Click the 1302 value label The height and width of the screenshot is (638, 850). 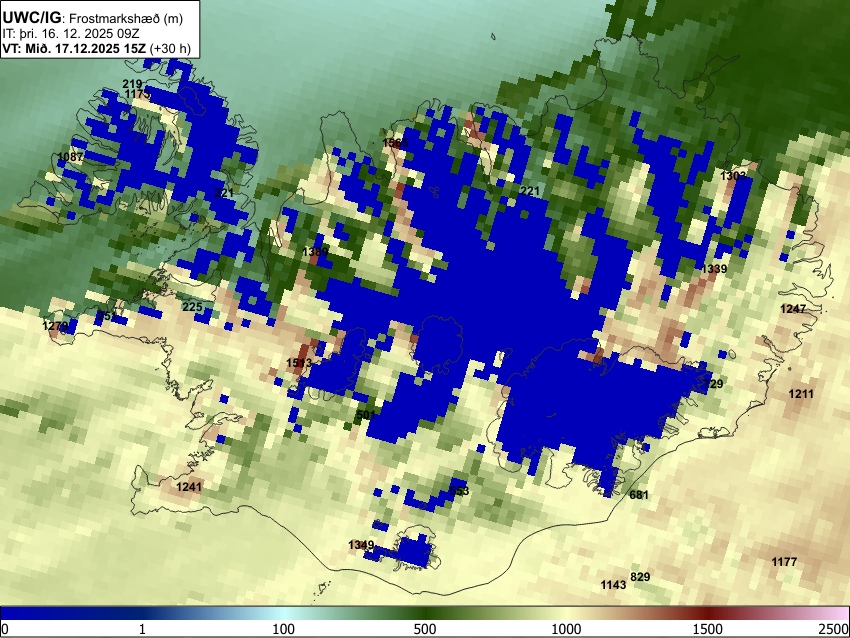pyautogui.click(x=733, y=176)
